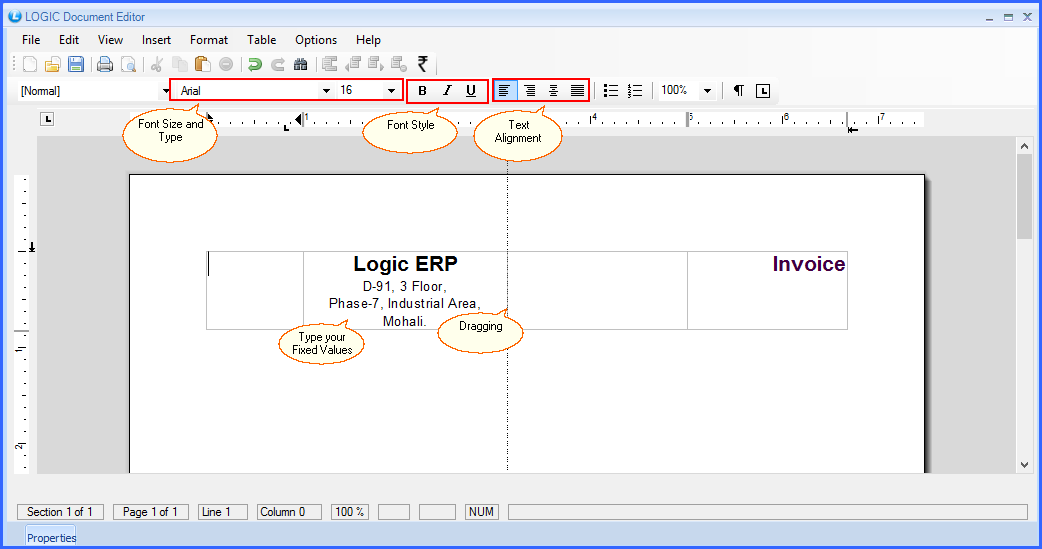The height and width of the screenshot is (549, 1042).
Task: Open the View menu
Action: [110, 40]
